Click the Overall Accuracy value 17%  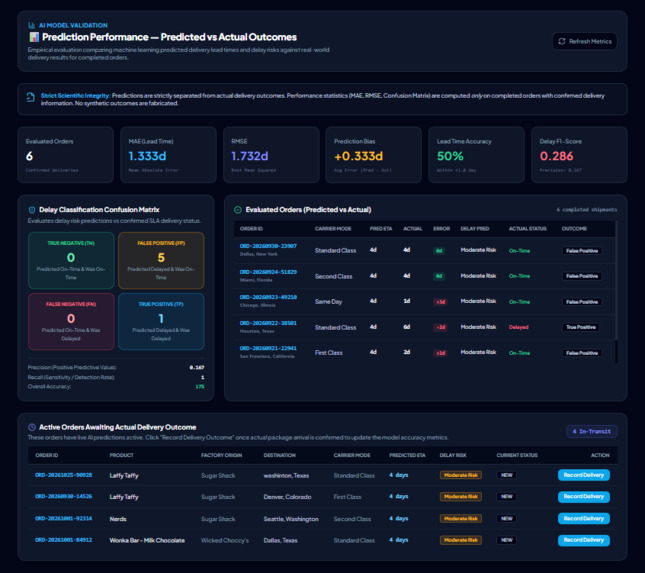(x=200, y=387)
